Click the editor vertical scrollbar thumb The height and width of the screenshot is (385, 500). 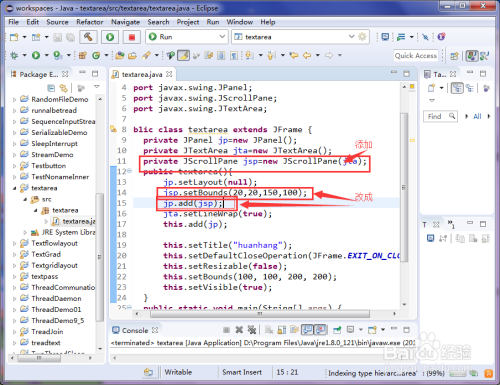click(404, 188)
